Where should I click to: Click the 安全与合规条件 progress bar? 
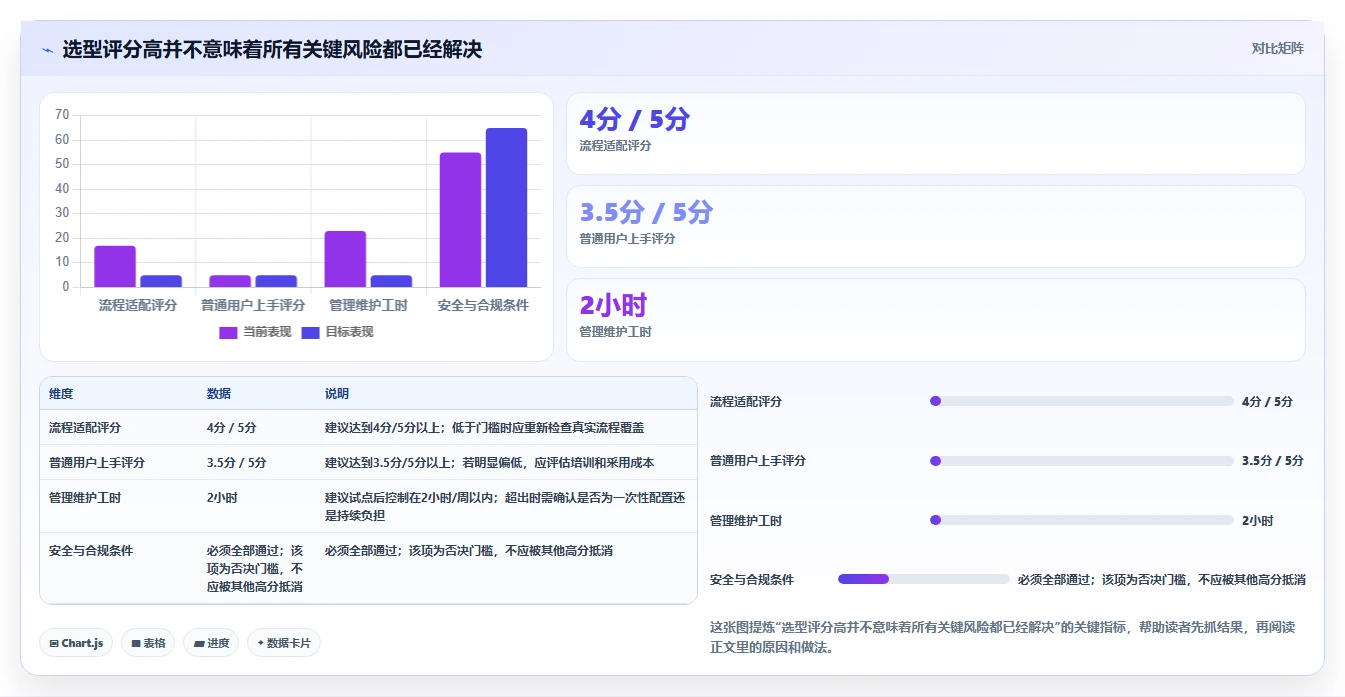(923, 579)
